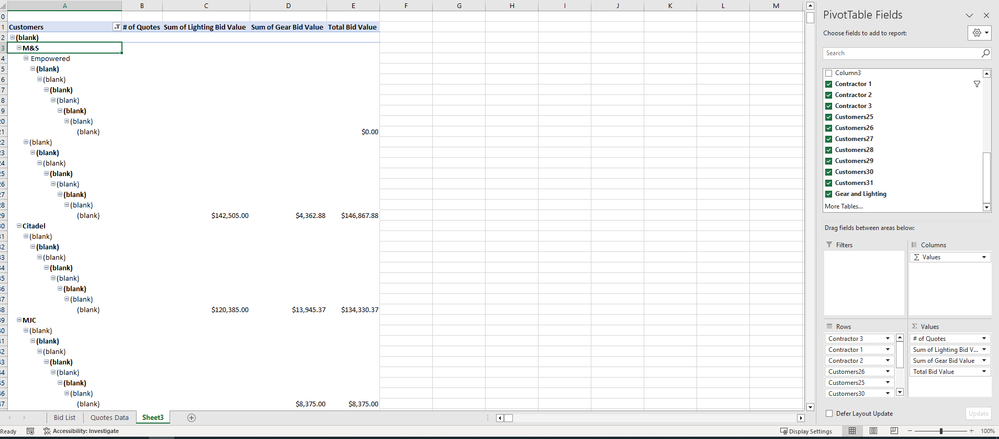The image size is (999, 439).
Task: Switch to Page Break Preview view
Action: coord(893,431)
